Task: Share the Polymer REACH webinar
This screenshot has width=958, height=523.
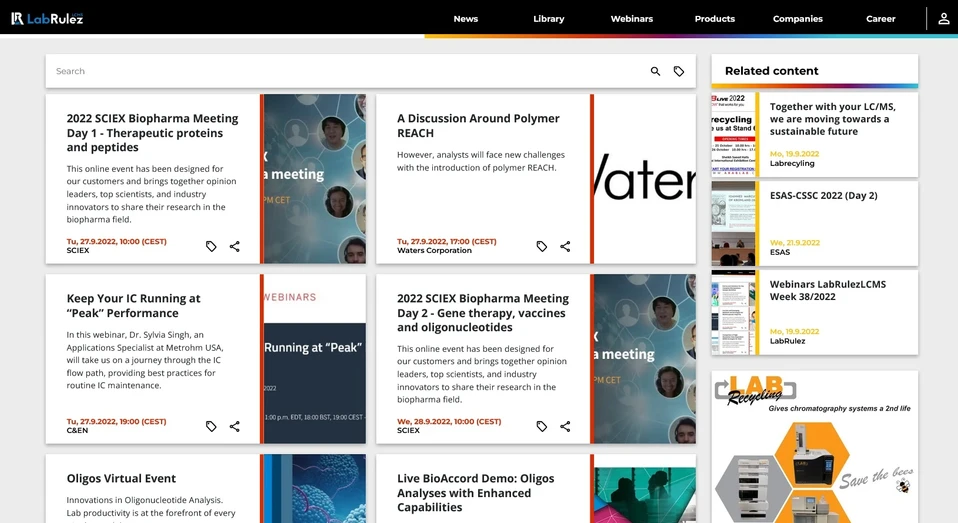Action: (565, 246)
